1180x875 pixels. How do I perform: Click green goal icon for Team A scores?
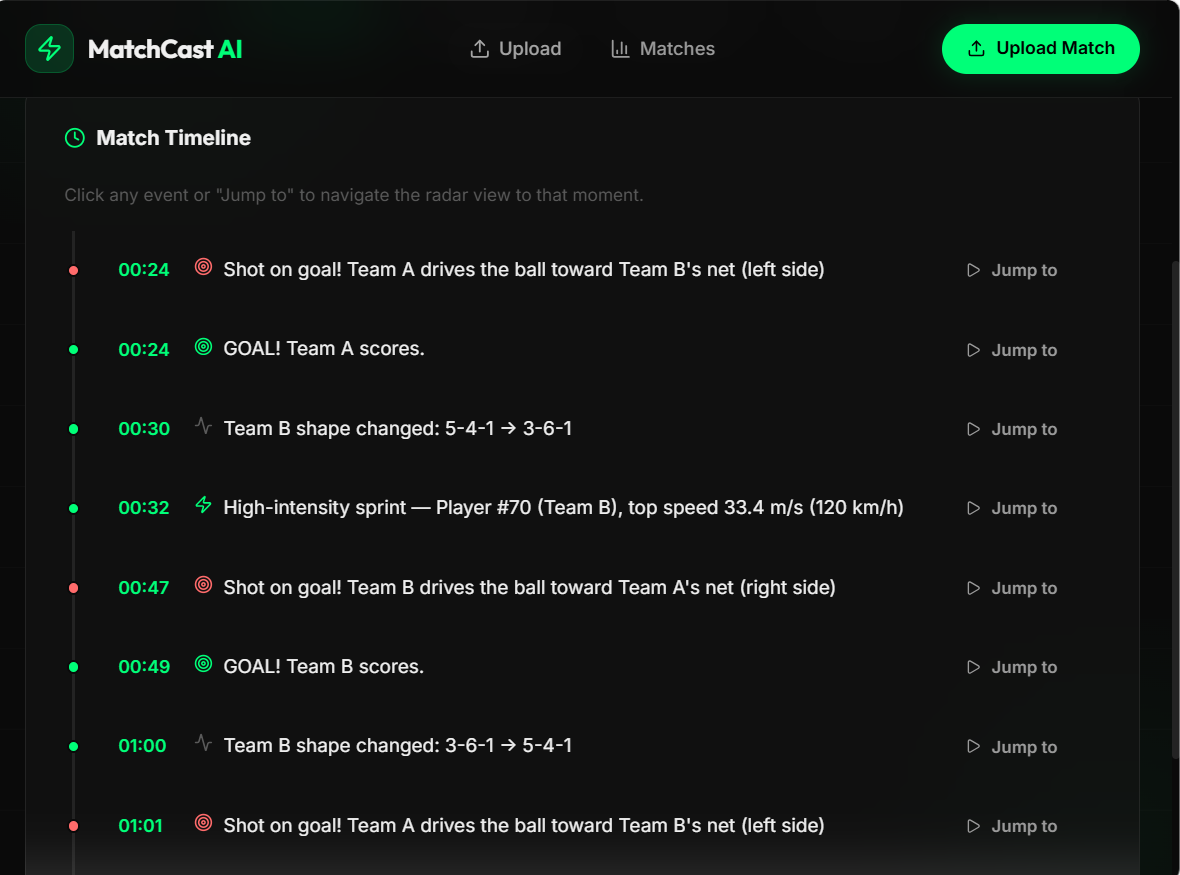[203, 347]
